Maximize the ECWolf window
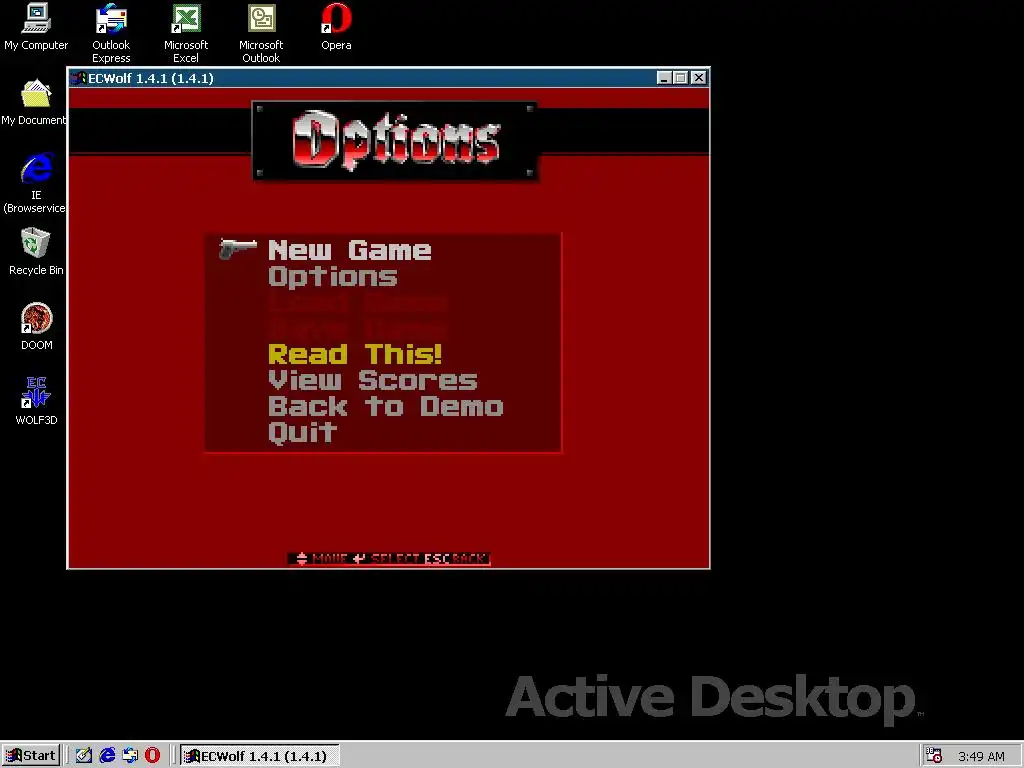The height and width of the screenshot is (768, 1024). click(680, 78)
